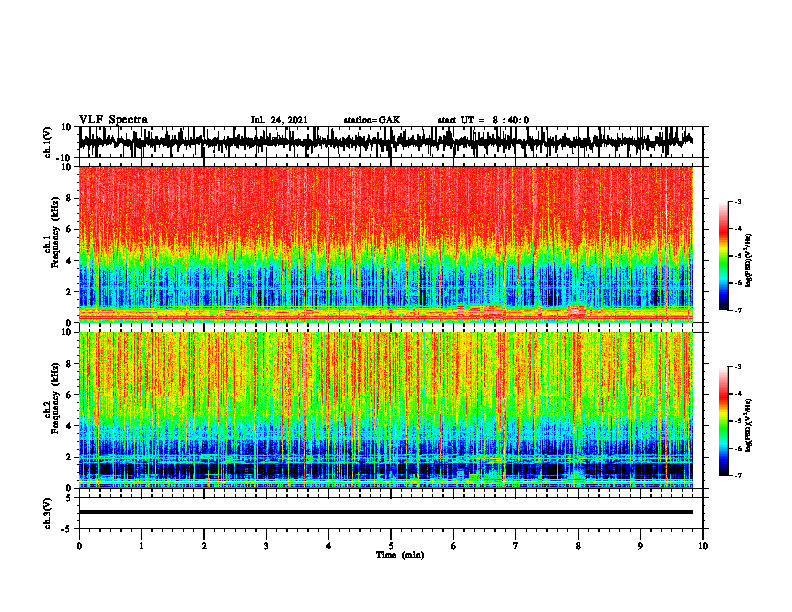This screenshot has width=792, height=612.
Task: Click the ch.1 frequency tick label "2"
Action: pyautogui.click(x=69, y=292)
